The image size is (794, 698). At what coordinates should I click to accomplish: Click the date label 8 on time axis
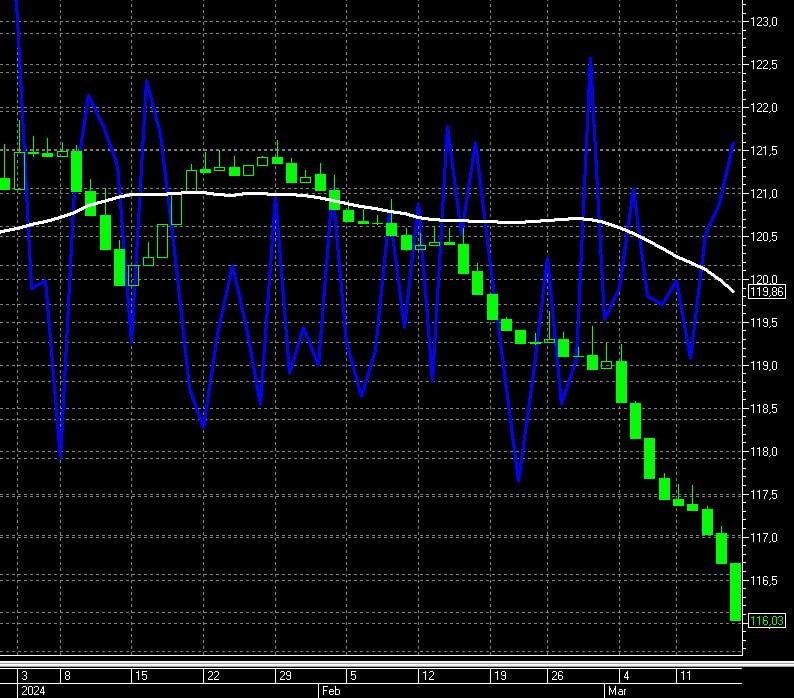click(x=67, y=676)
